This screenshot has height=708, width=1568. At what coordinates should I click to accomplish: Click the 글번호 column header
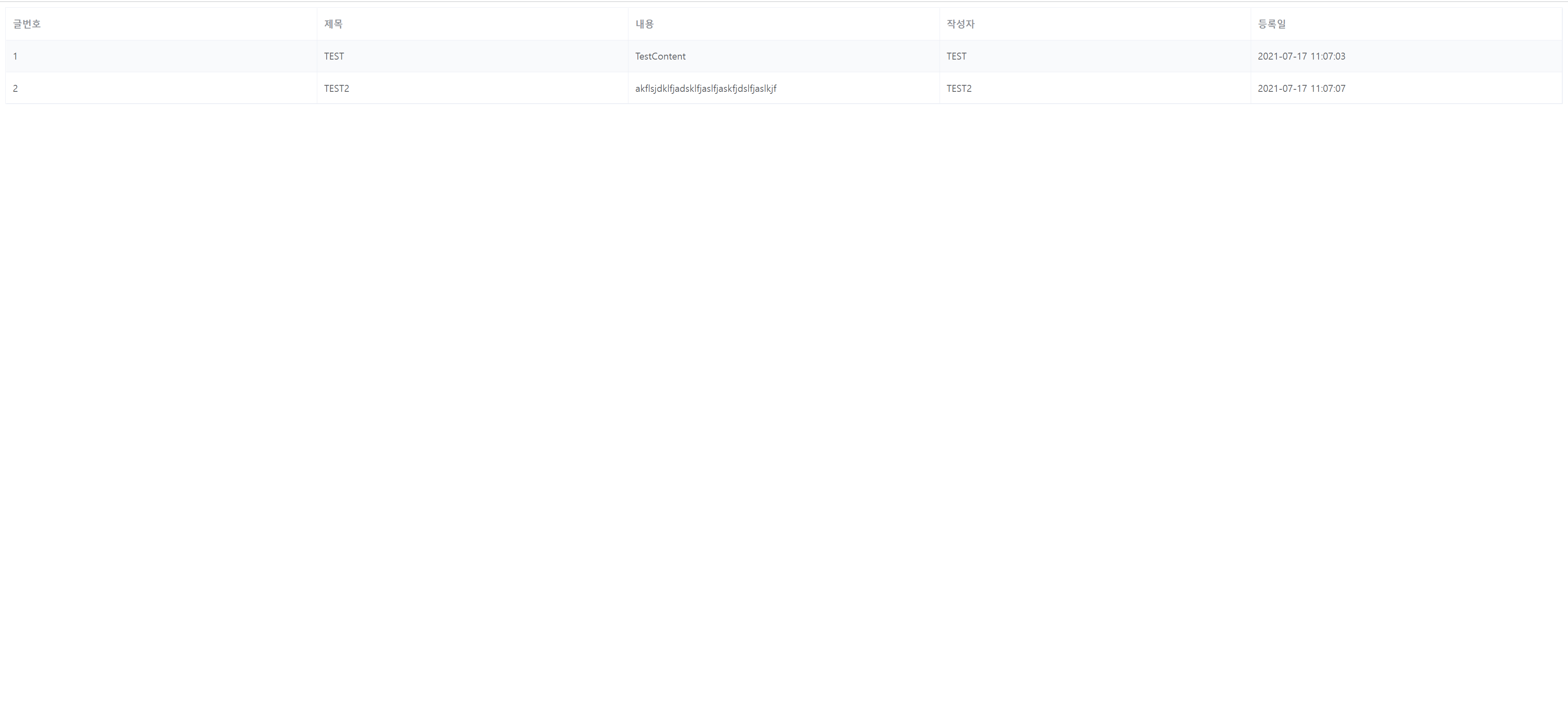[x=27, y=24]
